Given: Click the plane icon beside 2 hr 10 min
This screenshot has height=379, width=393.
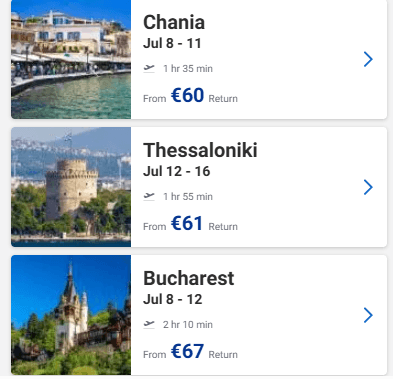Looking at the screenshot, I should point(149,324).
